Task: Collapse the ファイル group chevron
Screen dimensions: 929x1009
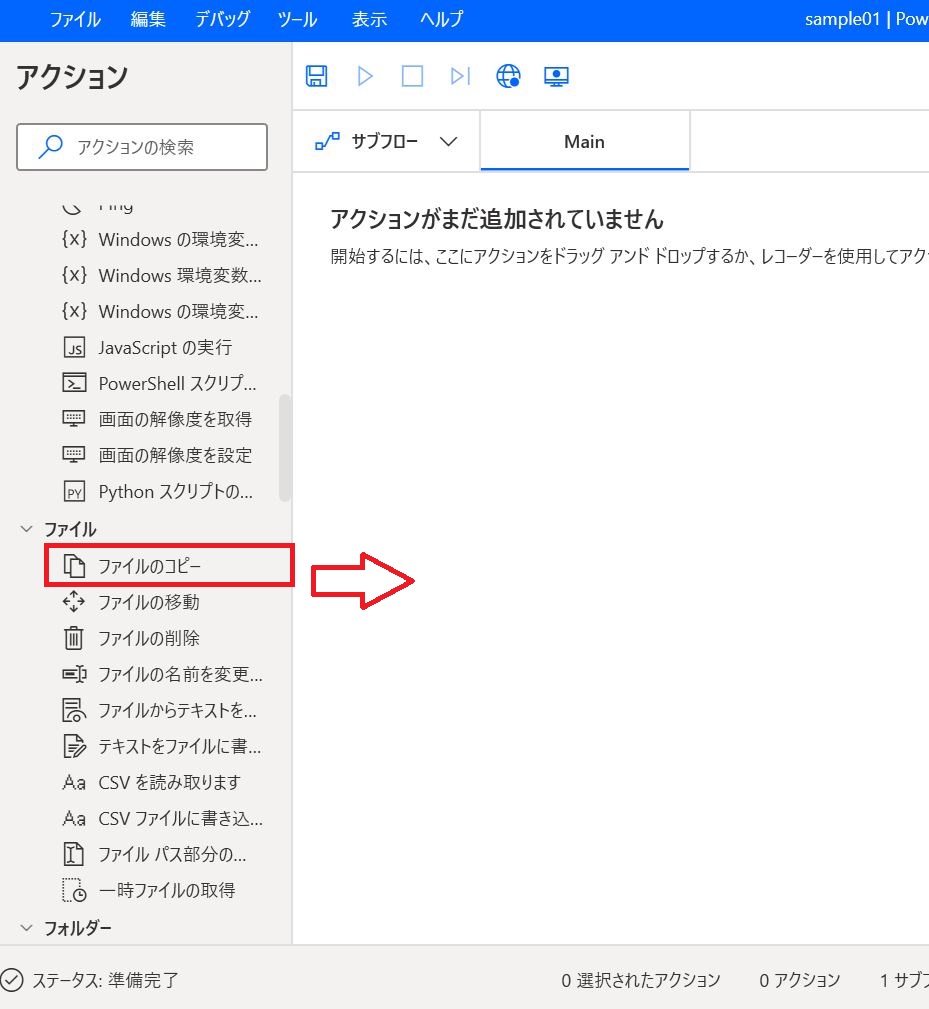Action: point(26,529)
